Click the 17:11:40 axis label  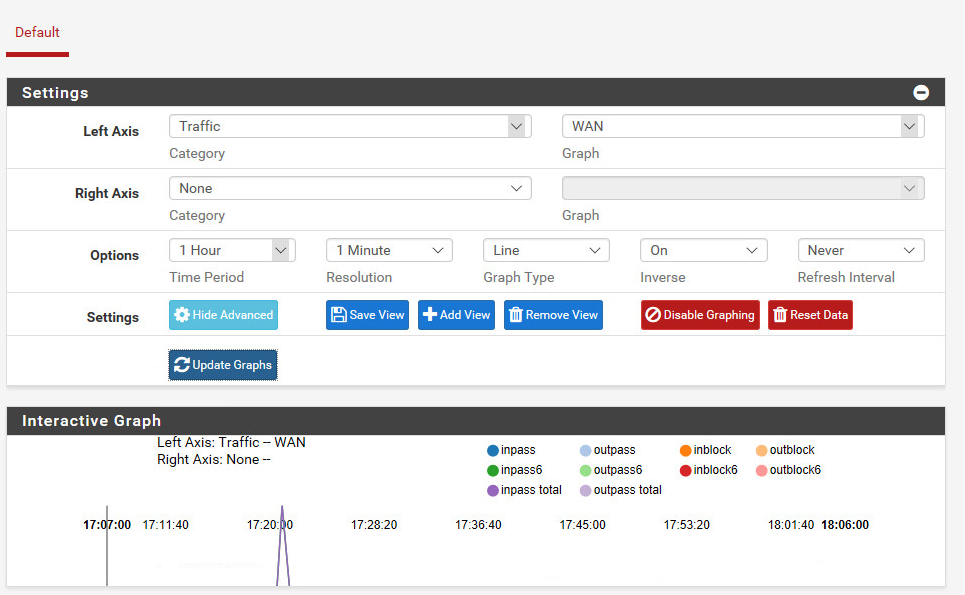166,525
